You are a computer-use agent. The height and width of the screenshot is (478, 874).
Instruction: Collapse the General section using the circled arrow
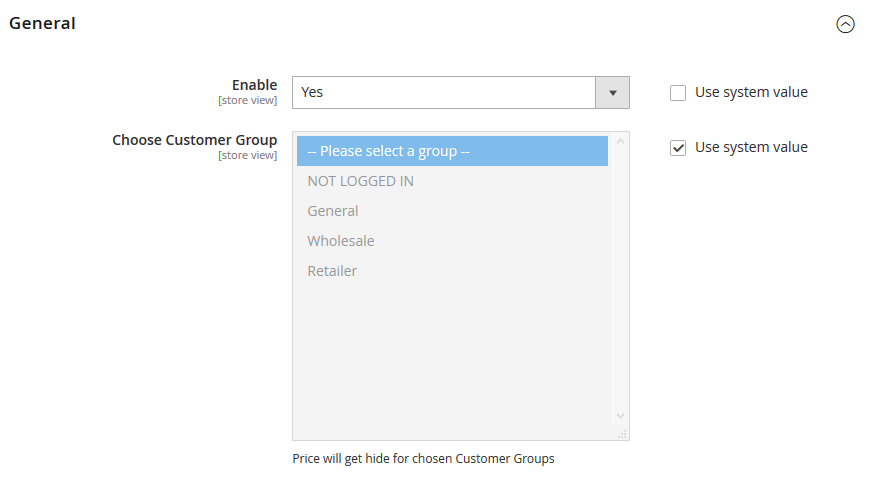(x=845, y=24)
